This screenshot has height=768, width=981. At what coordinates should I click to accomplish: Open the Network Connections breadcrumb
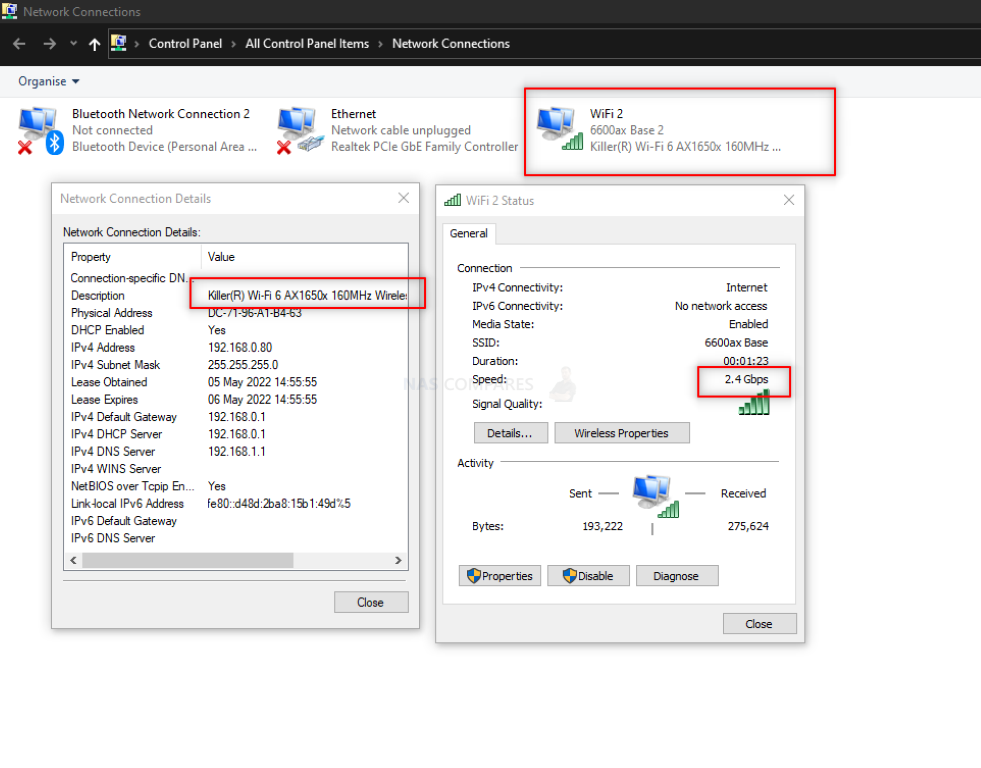coord(451,44)
